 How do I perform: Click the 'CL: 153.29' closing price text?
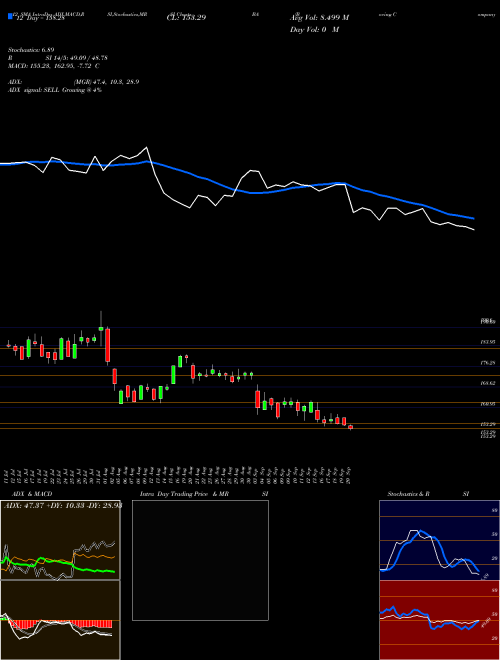(x=186, y=18)
